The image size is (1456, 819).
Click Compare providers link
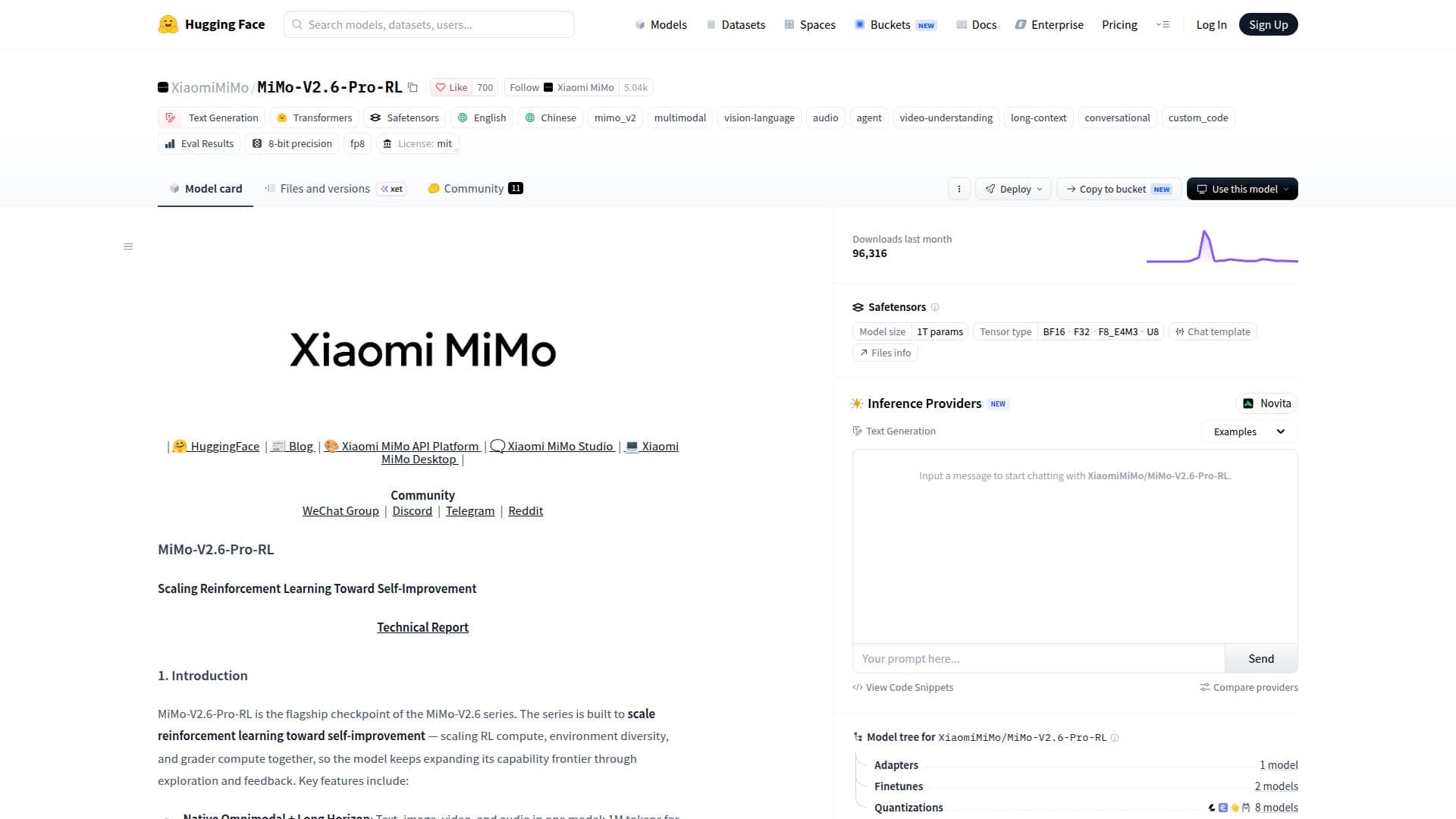[x=1248, y=688]
